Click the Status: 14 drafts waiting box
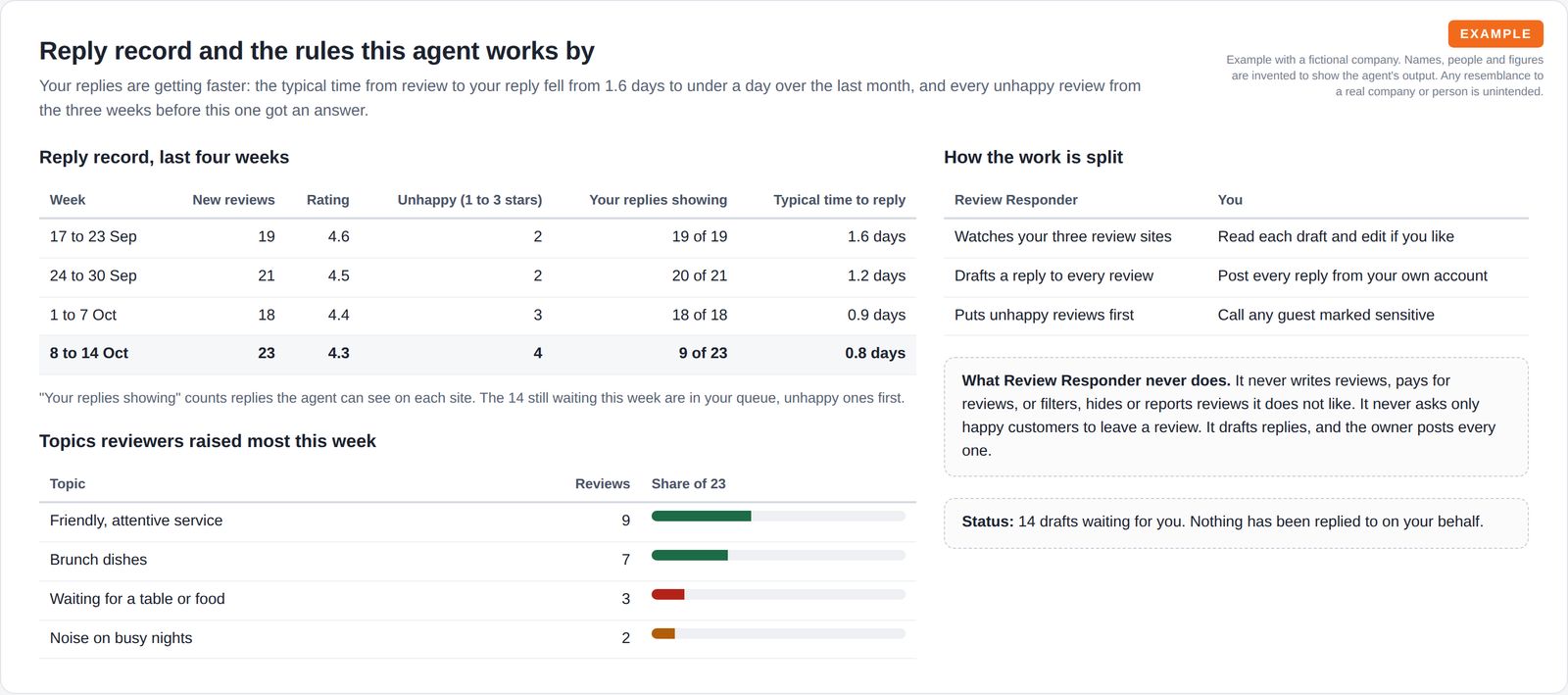Screen dimensions: 1568x695 [1236, 522]
